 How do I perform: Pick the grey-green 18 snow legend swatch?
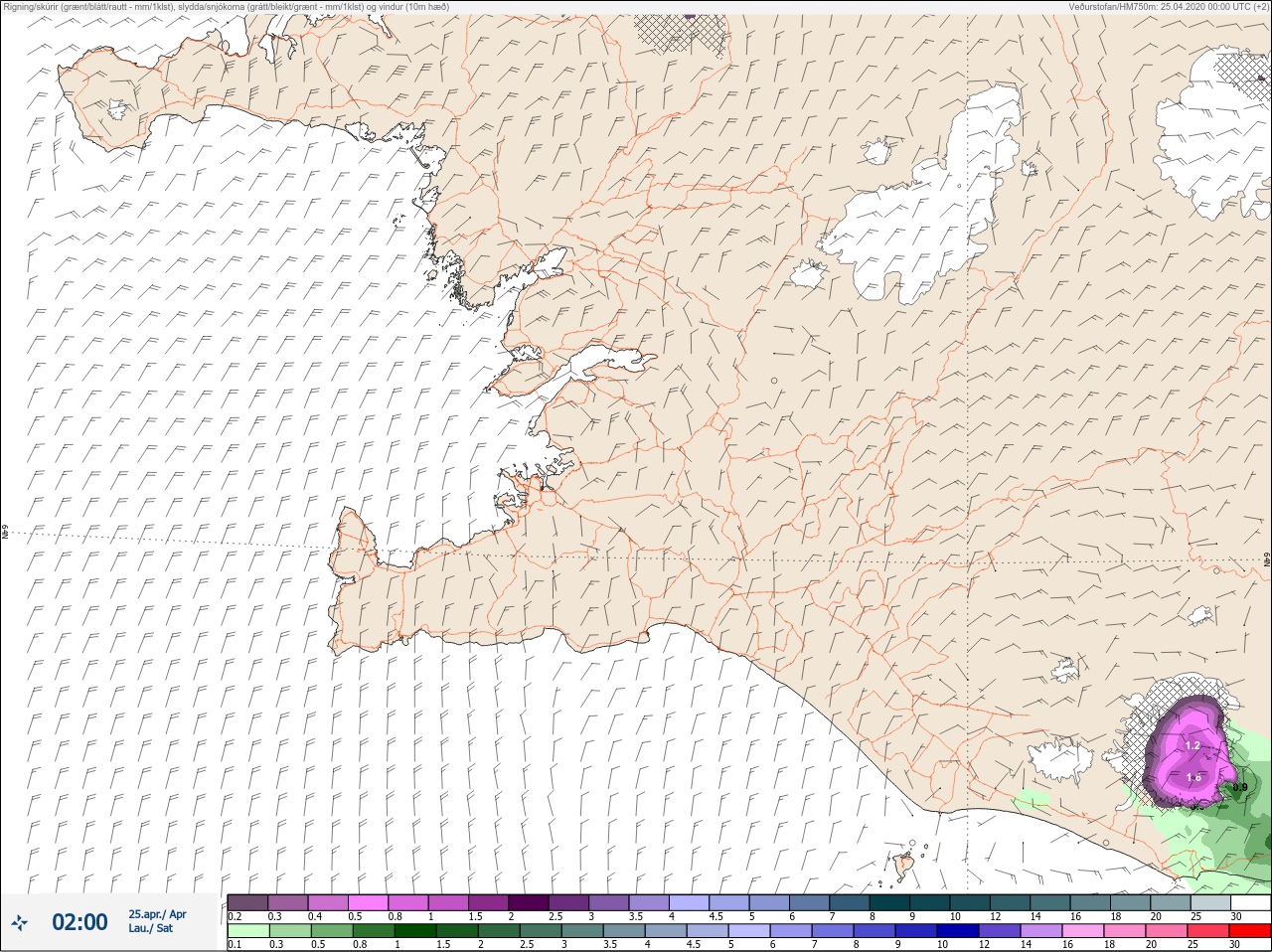click(1131, 902)
